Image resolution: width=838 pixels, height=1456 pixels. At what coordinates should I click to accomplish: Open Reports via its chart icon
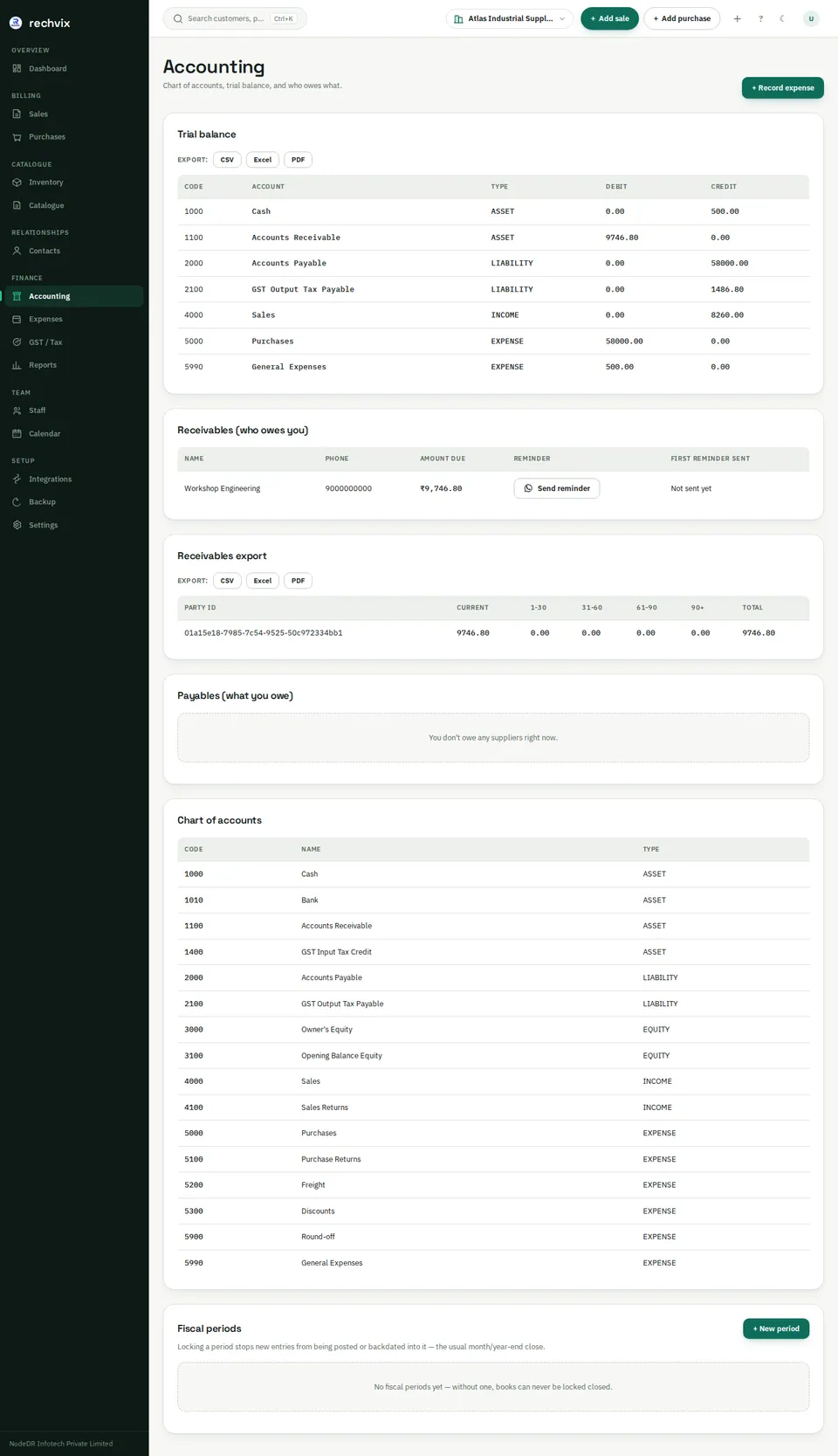[17, 365]
